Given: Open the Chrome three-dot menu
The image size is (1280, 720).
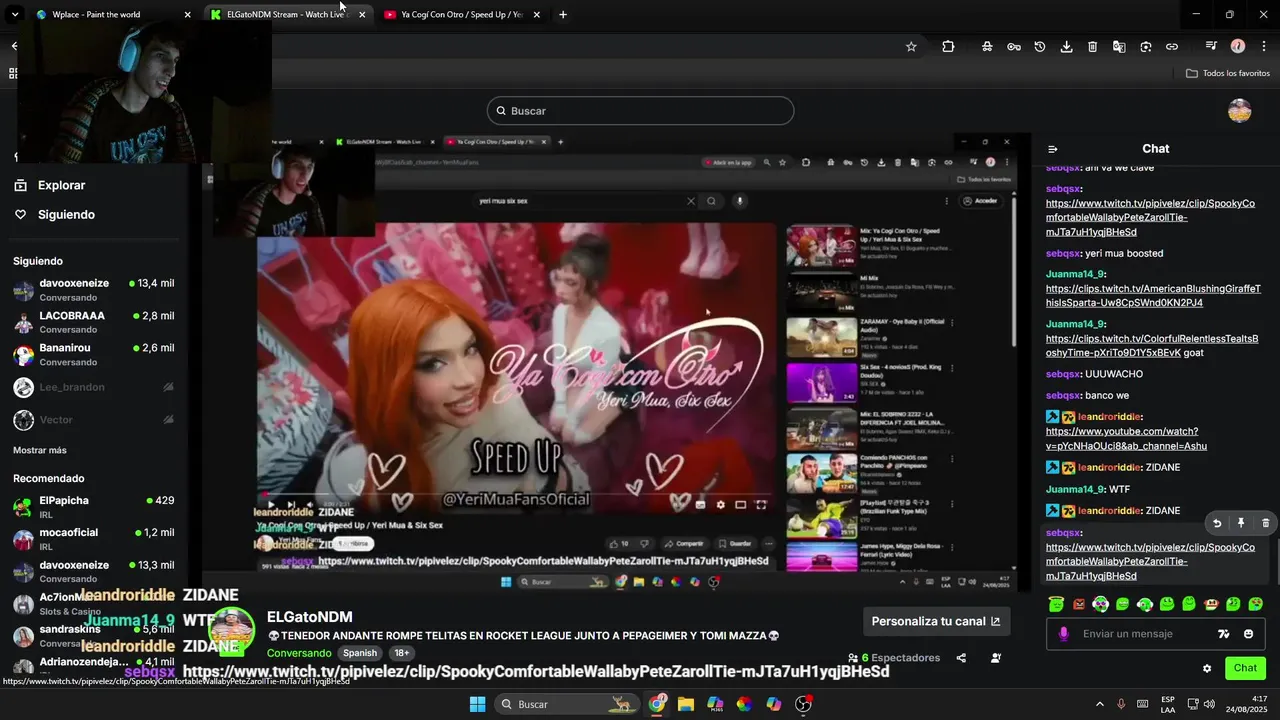Looking at the screenshot, I should (x=1264, y=46).
